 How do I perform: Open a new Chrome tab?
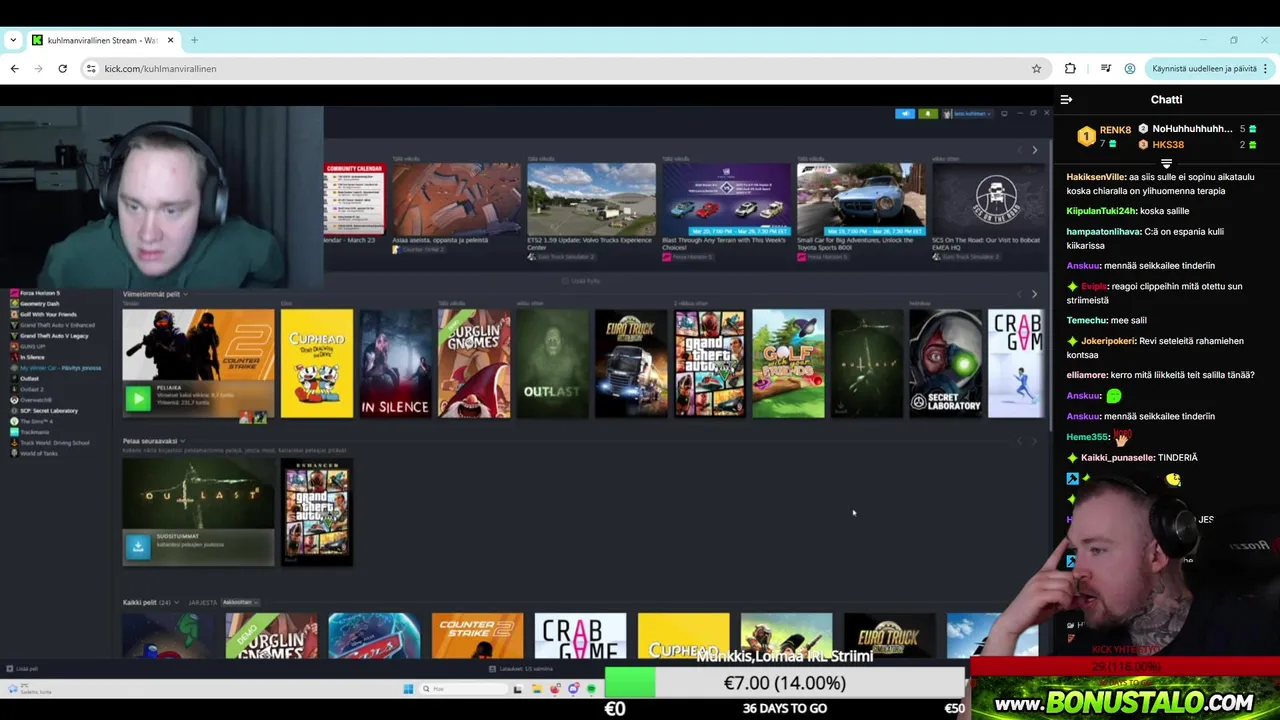[194, 40]
